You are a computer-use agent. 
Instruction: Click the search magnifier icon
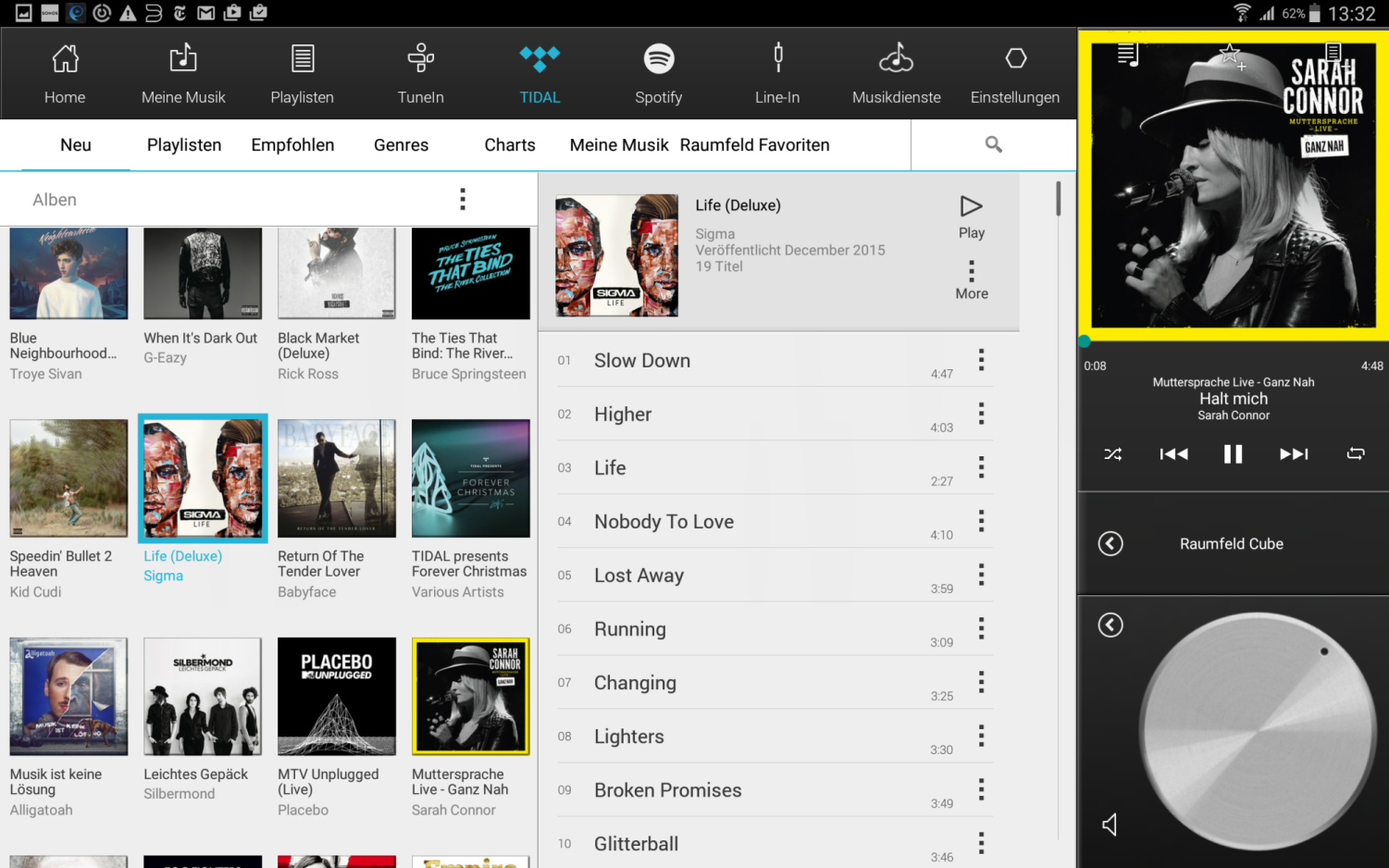[994, 144]
